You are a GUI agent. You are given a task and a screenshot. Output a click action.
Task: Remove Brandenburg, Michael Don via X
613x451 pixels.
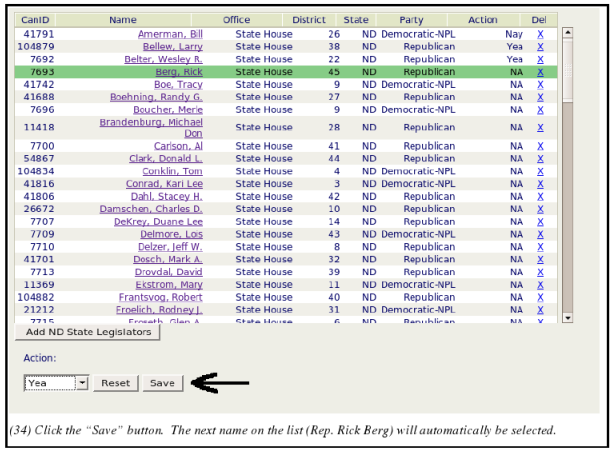pos(540,128)
